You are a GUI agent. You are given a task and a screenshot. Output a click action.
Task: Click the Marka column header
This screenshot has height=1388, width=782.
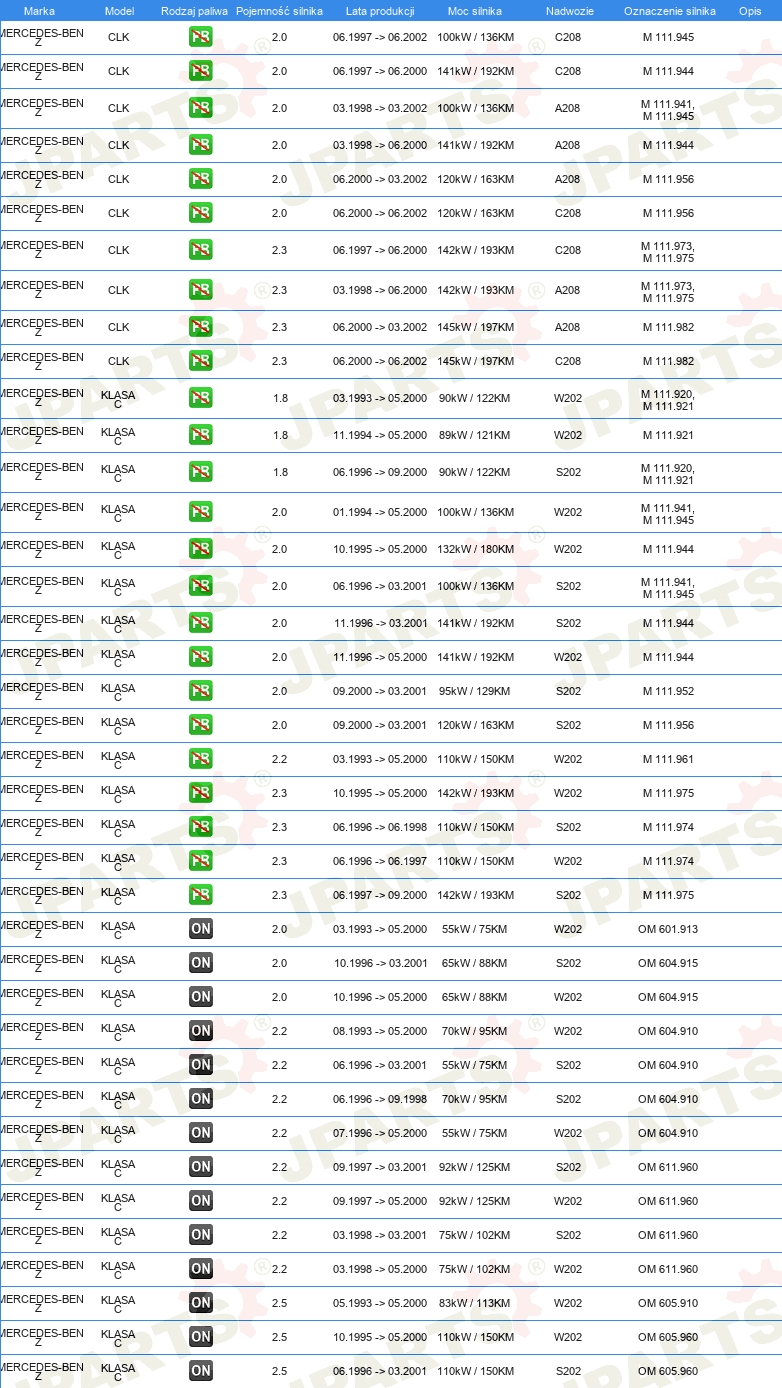39,11
